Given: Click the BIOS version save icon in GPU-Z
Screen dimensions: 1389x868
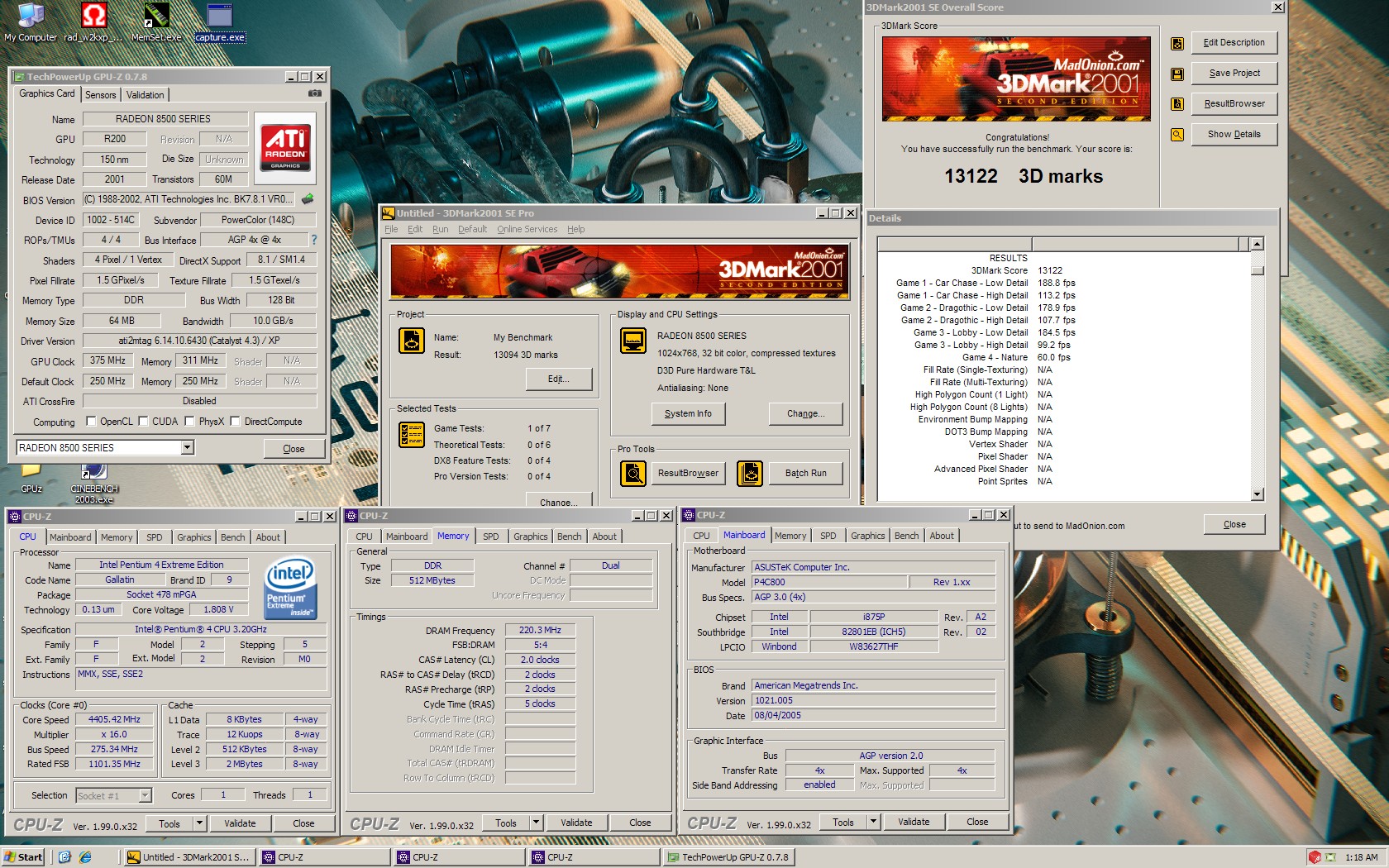Looking at the screenshot, I should 308,199.
